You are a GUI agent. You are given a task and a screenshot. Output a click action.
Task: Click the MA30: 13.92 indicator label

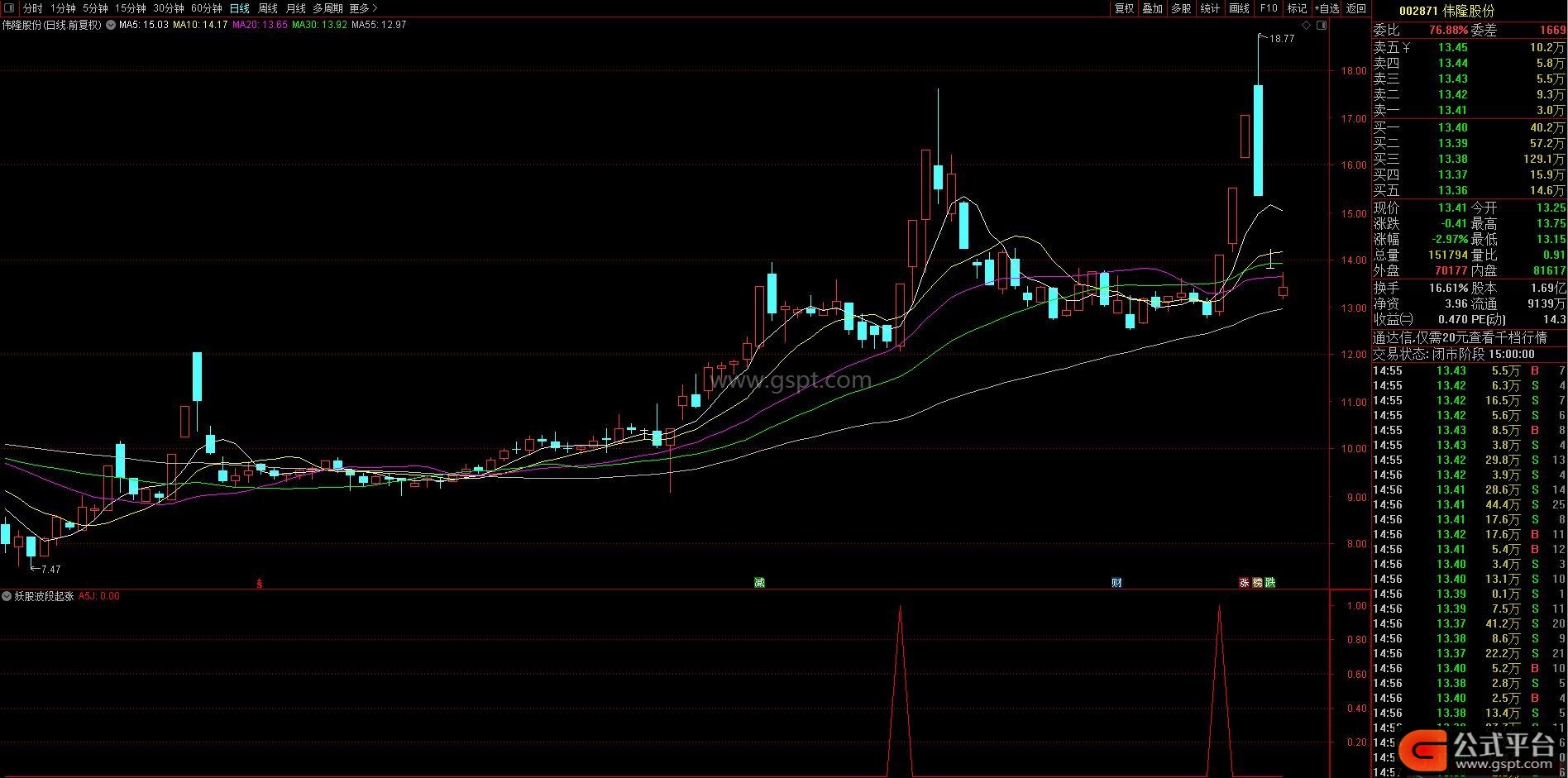click(319, 25)
